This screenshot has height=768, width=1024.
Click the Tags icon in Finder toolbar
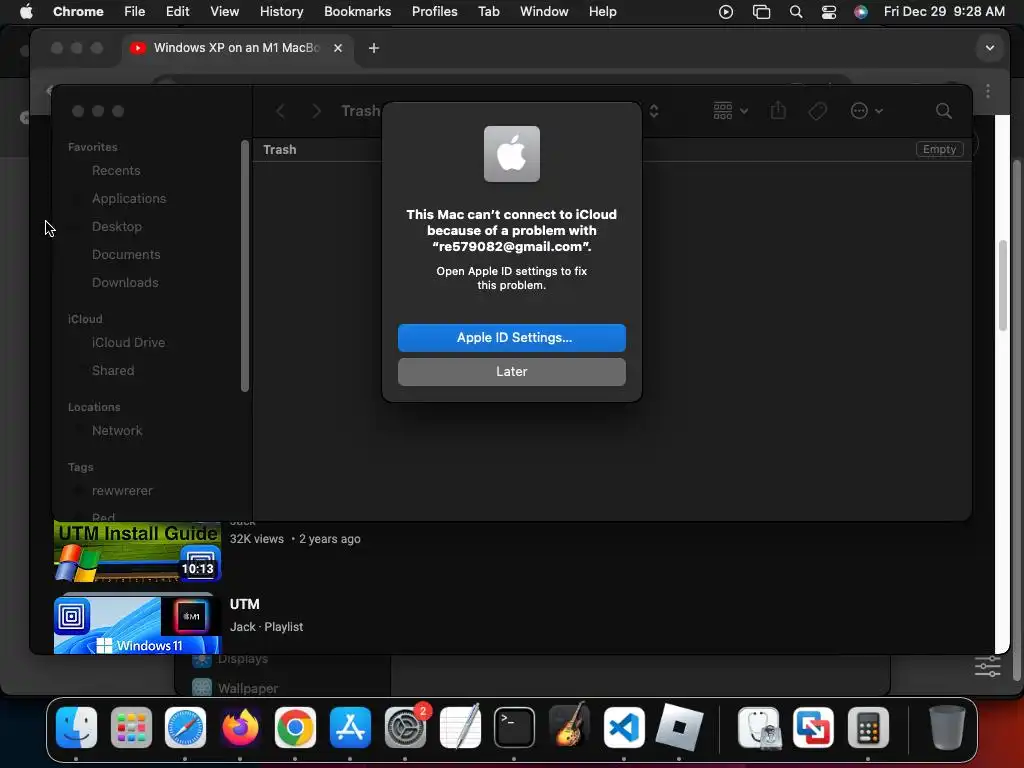click(817, 111)
